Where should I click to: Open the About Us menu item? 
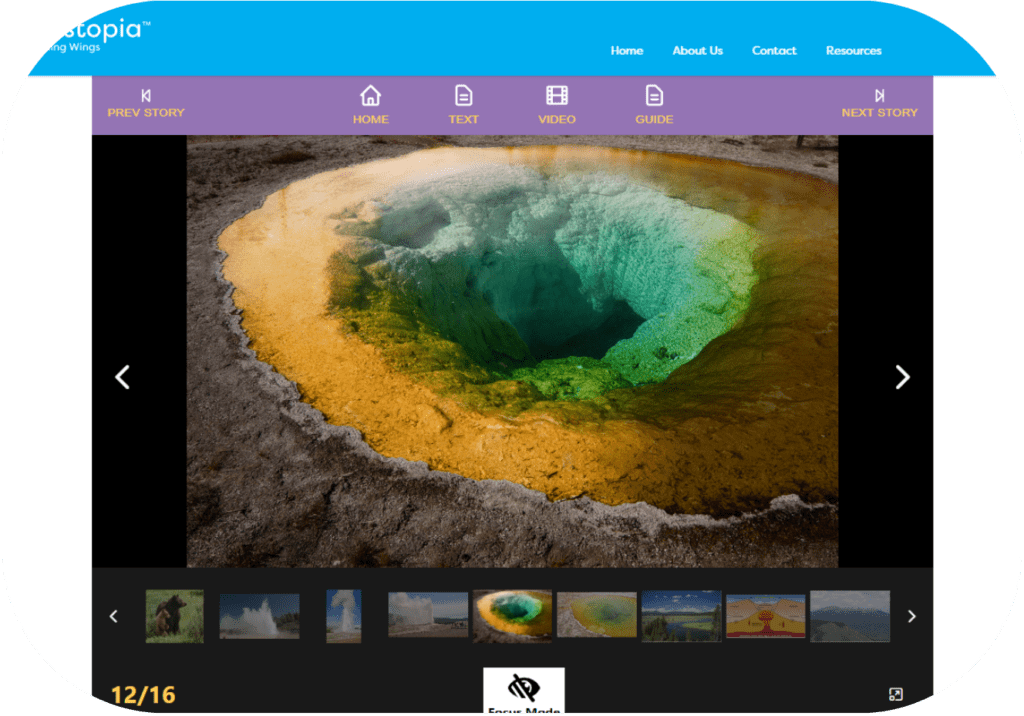(697, 50)
